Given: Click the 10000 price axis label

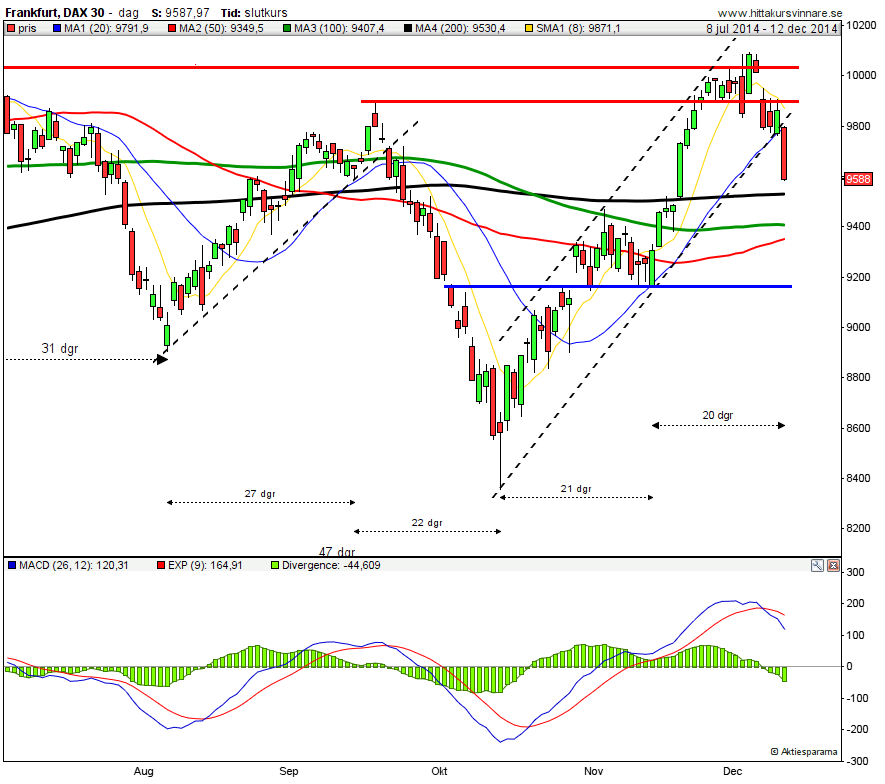Looking at the screenshot, I should (861, 76).
